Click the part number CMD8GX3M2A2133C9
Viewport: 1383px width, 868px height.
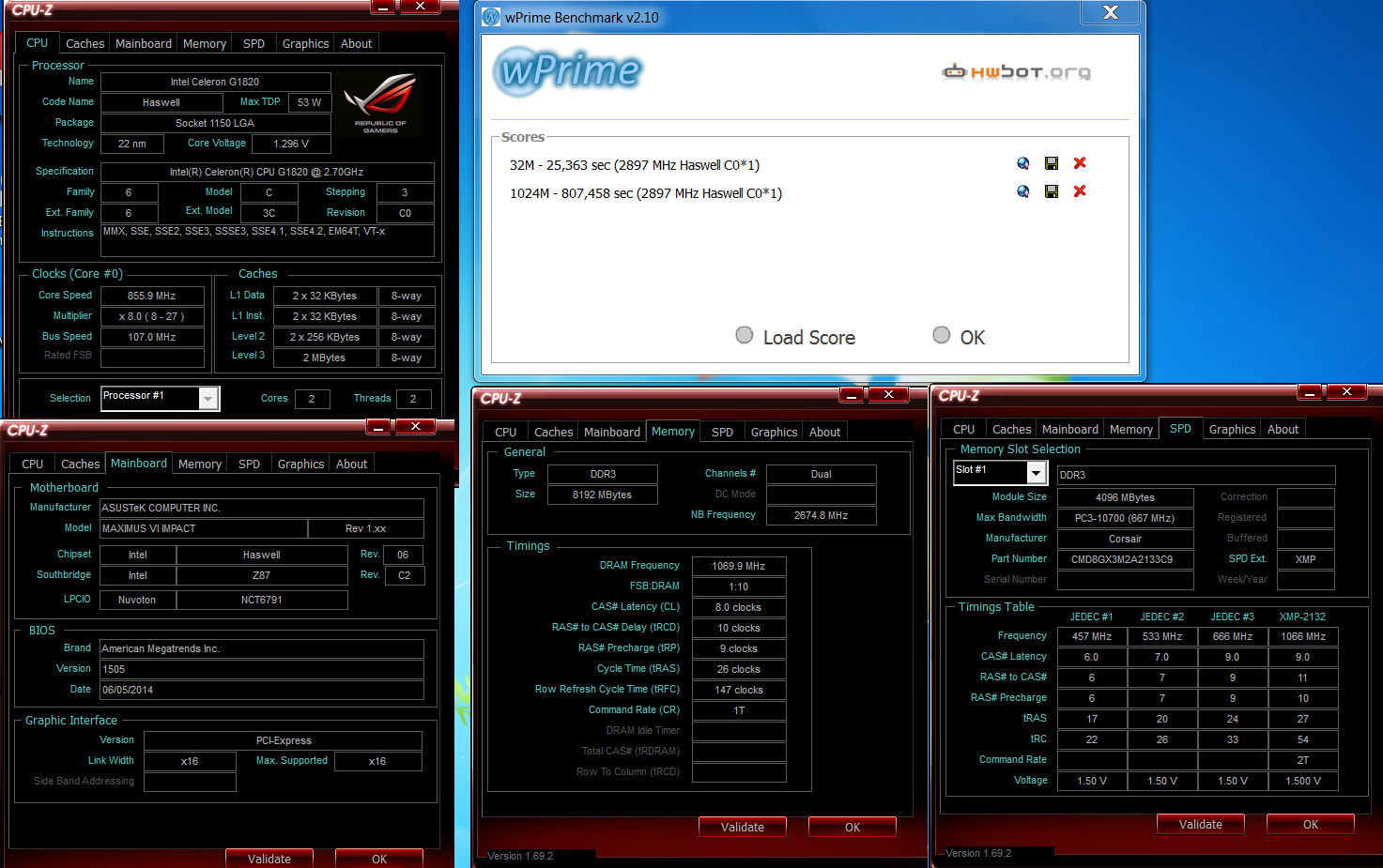pos(1125,560)
